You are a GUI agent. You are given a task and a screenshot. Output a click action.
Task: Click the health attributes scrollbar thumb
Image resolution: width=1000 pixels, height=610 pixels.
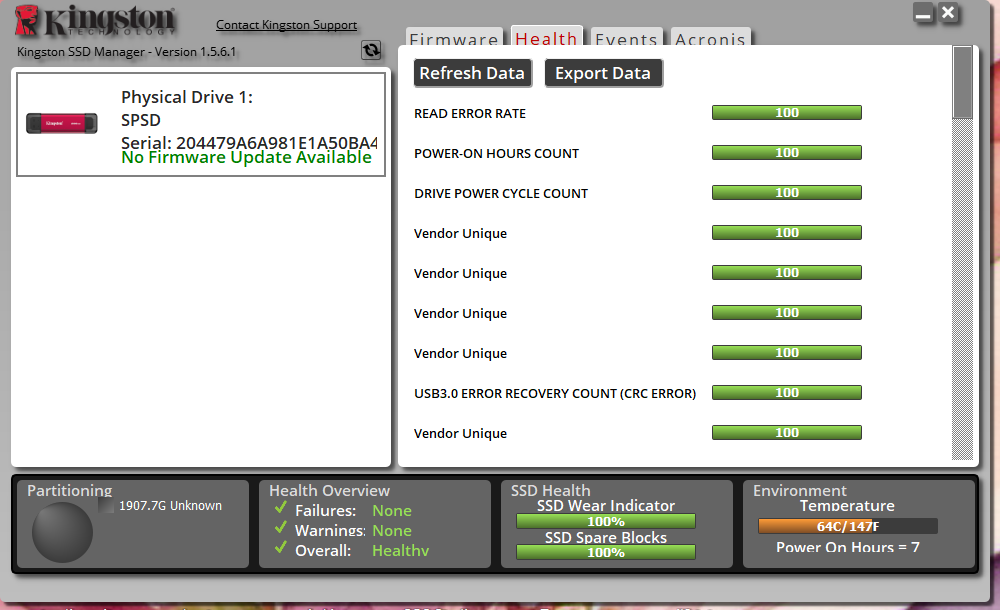[x=962, y=83]
